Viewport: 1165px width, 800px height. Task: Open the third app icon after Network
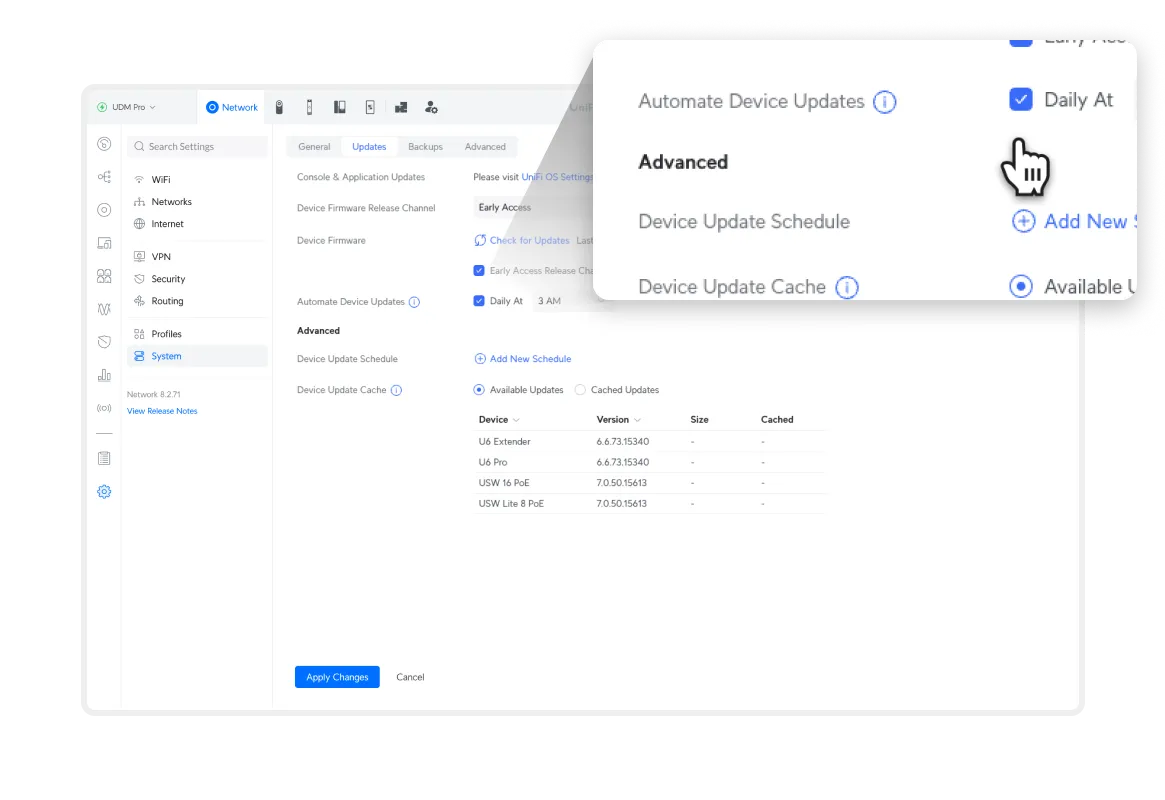[340, 108]
